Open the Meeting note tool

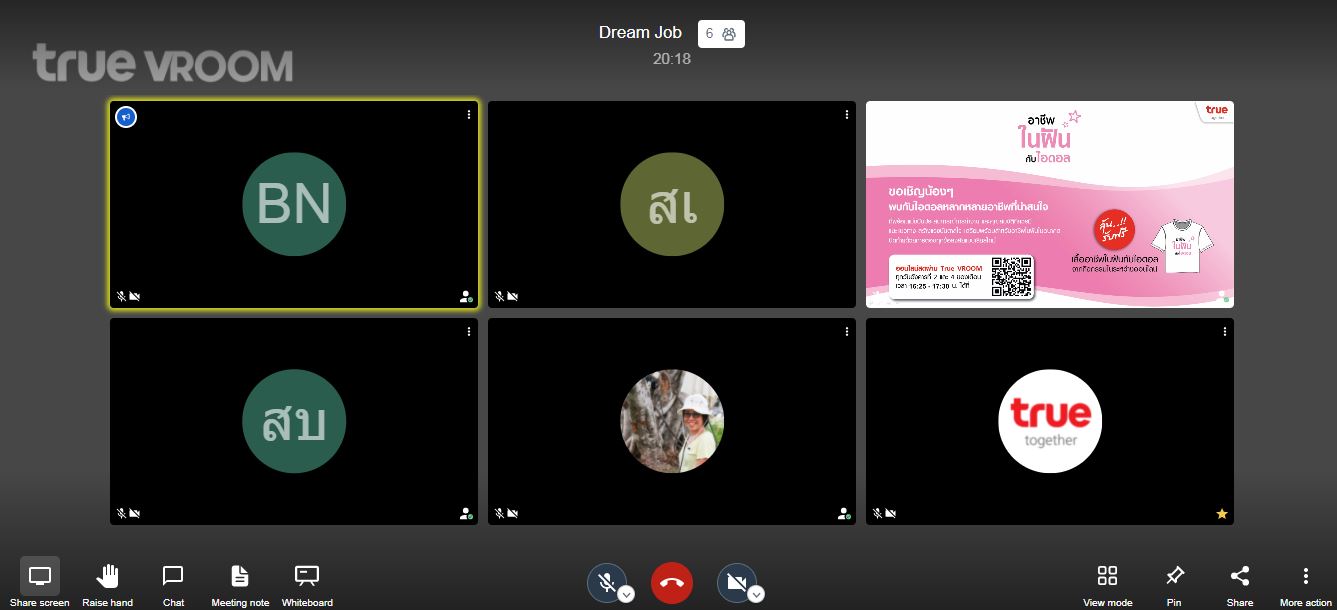pyautogui.click(x=240, y=577)
